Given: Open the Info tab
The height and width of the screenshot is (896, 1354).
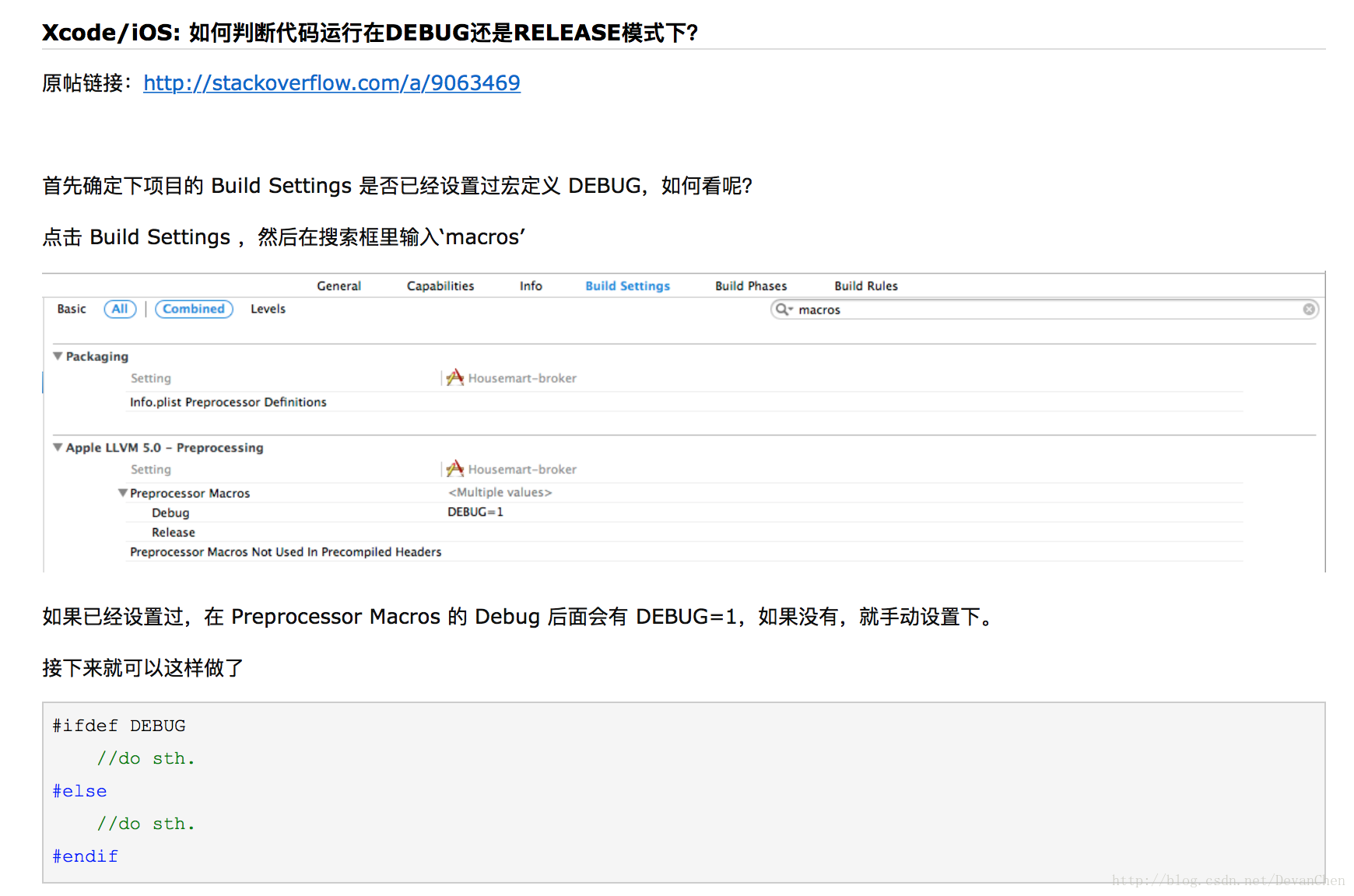Looking at the screenshot, I should pos(531,286).
